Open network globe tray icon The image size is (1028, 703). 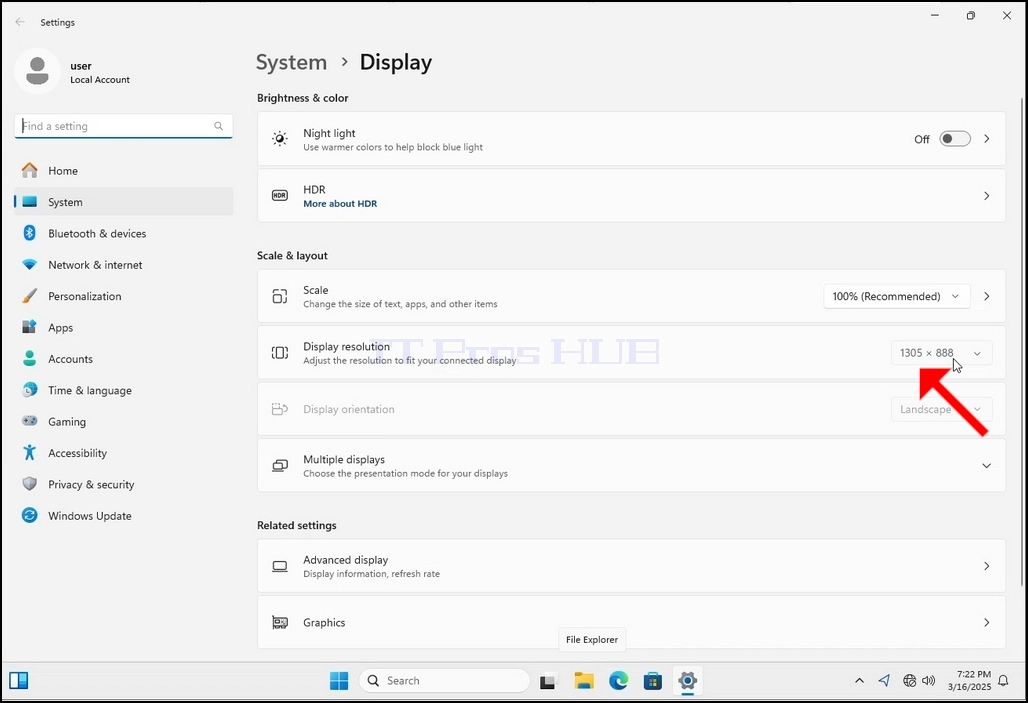coord(909,681)
